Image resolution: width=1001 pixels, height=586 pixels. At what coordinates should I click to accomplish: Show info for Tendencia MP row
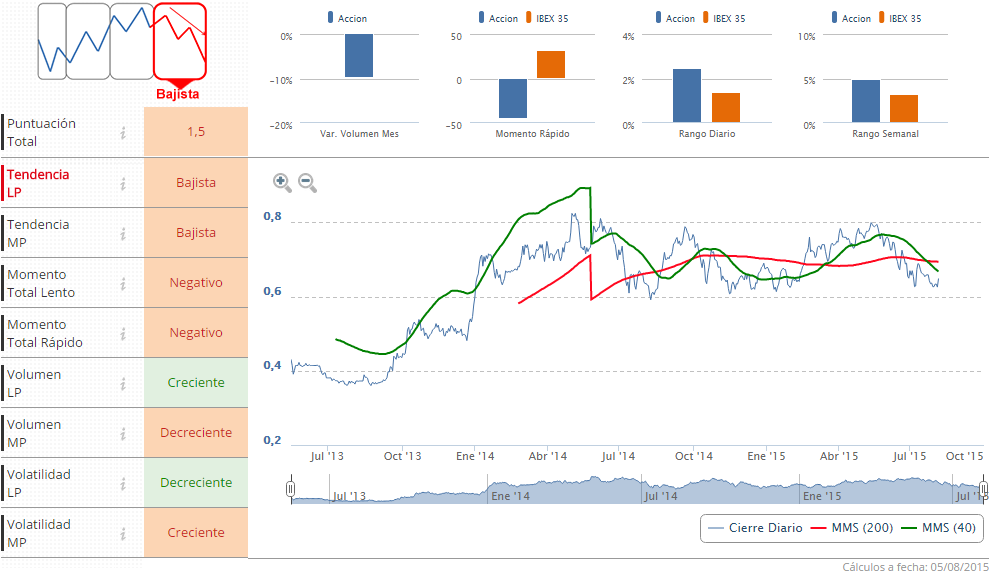point(123,233)
